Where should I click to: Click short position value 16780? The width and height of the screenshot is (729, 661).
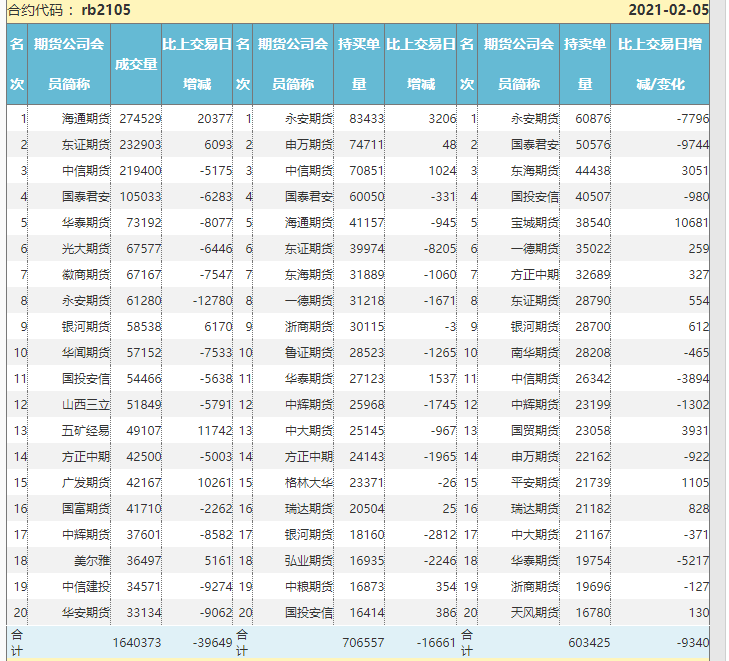point(593,613)
